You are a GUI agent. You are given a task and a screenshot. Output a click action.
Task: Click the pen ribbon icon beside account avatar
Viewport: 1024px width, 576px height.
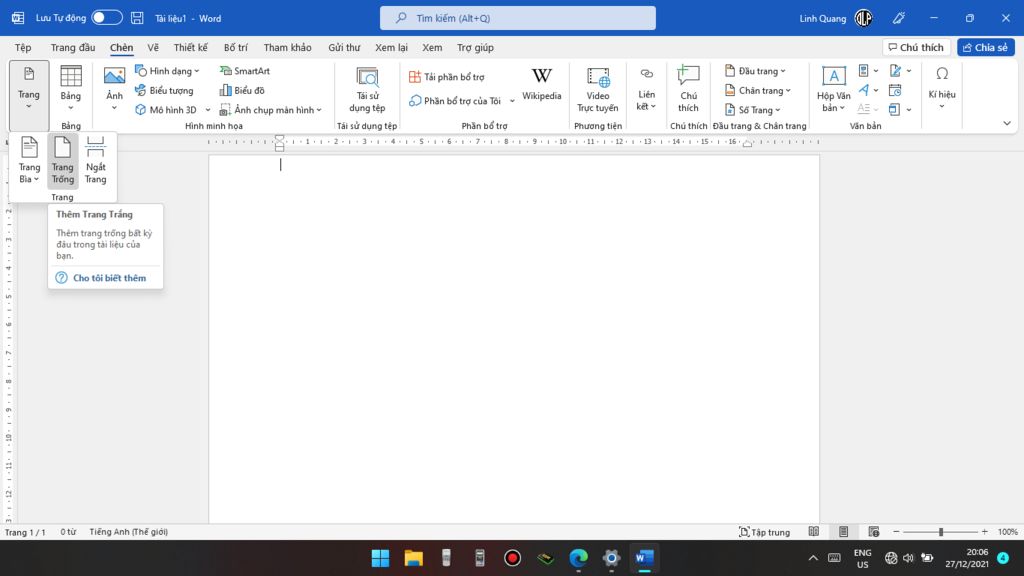tap(899, 18)
